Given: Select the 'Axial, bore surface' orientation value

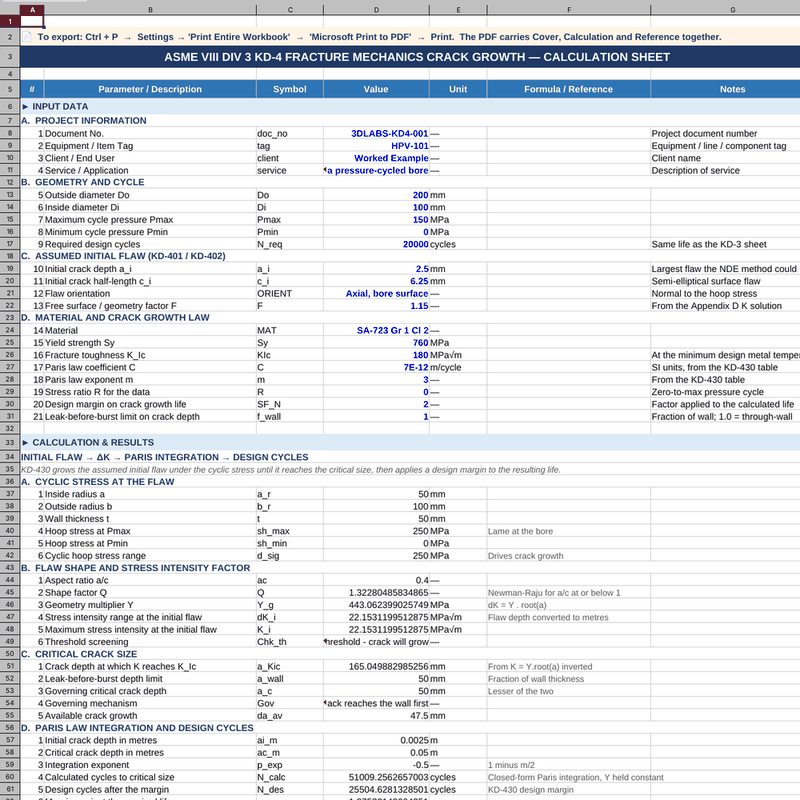Looking at the screenshot, I should (x=376, y=293).
